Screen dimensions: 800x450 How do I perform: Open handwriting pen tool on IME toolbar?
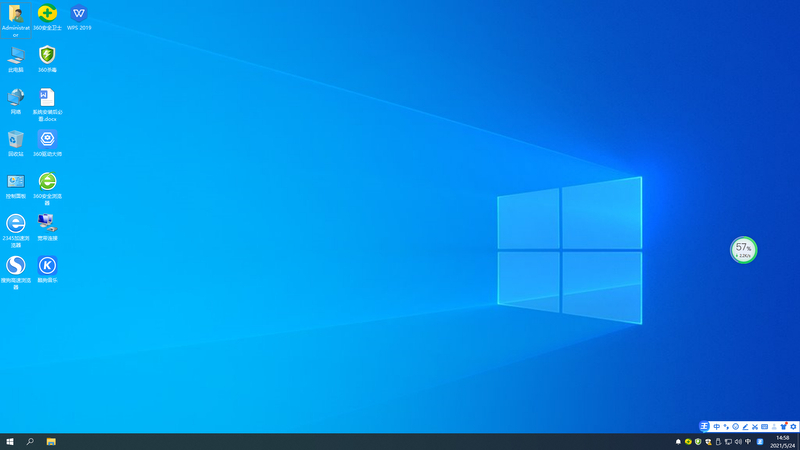[x=745, y=427]
